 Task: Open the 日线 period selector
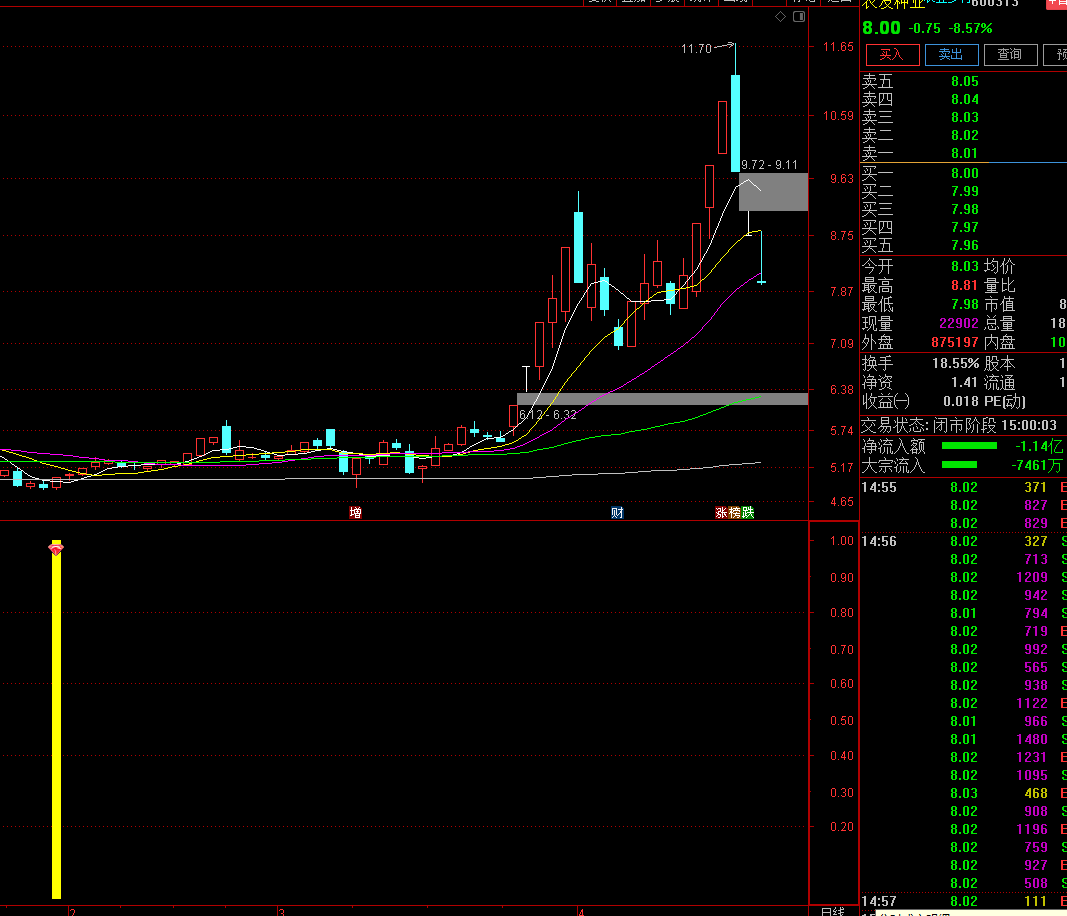832,911
